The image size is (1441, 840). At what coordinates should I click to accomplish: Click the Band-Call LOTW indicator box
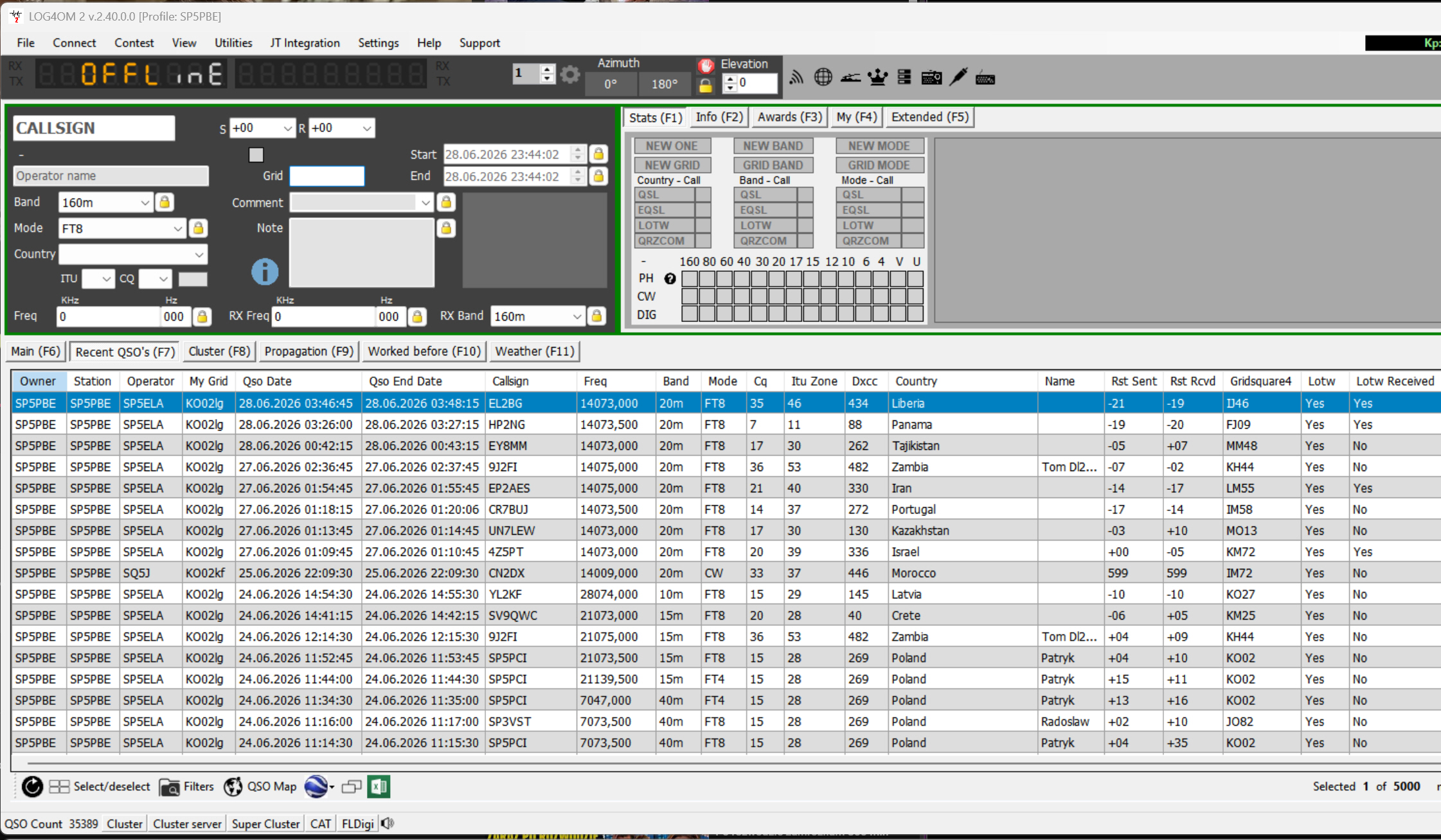805,226
